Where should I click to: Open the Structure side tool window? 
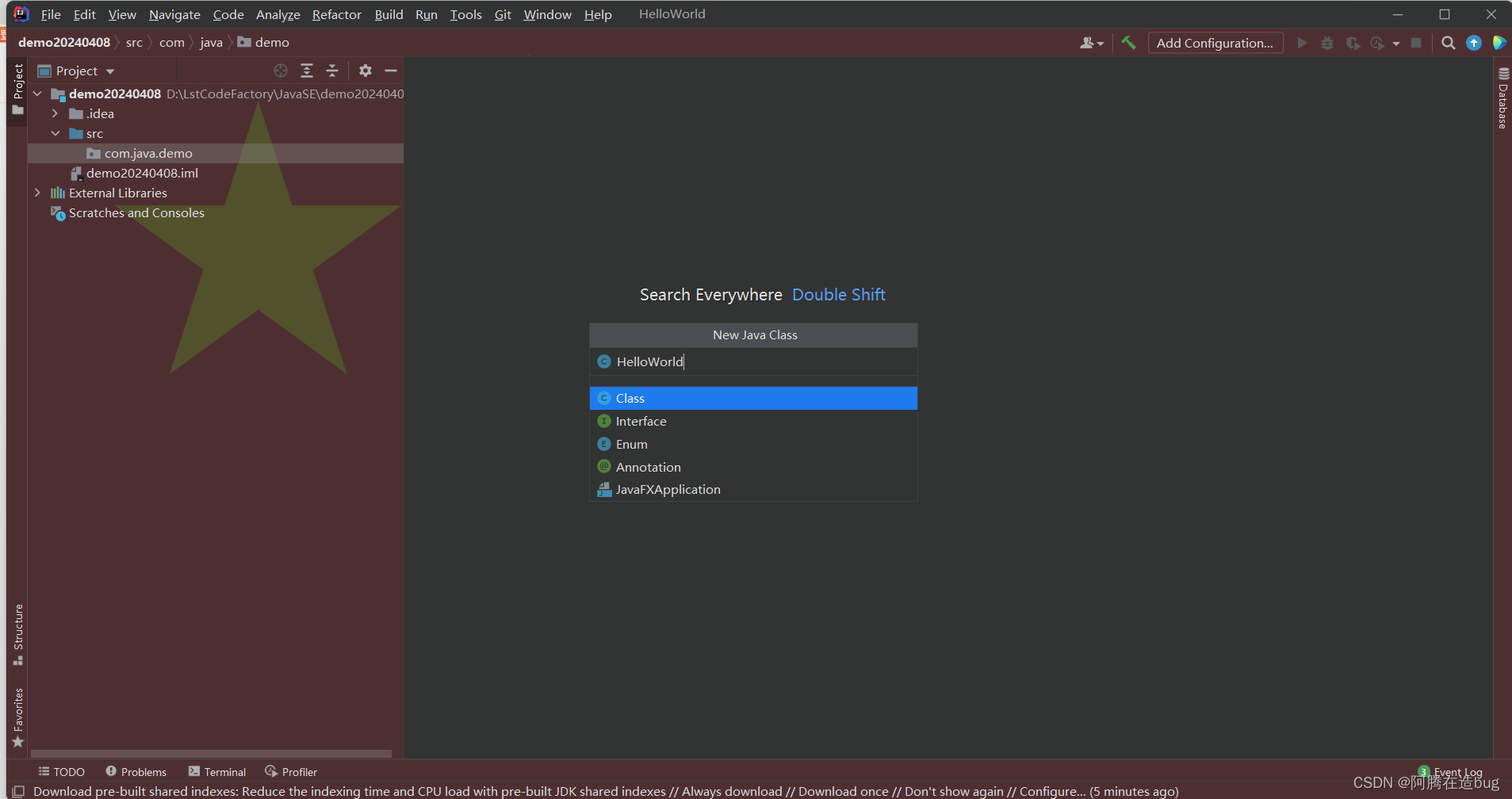[17, 634]
